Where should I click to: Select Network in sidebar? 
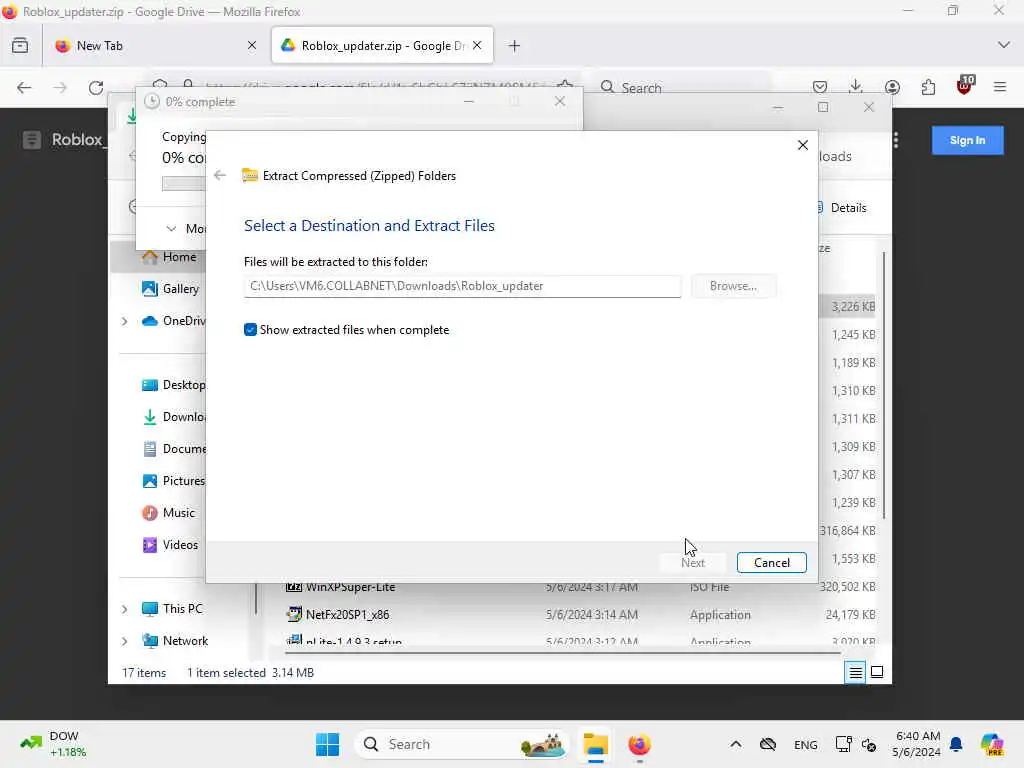pos(175,641)
